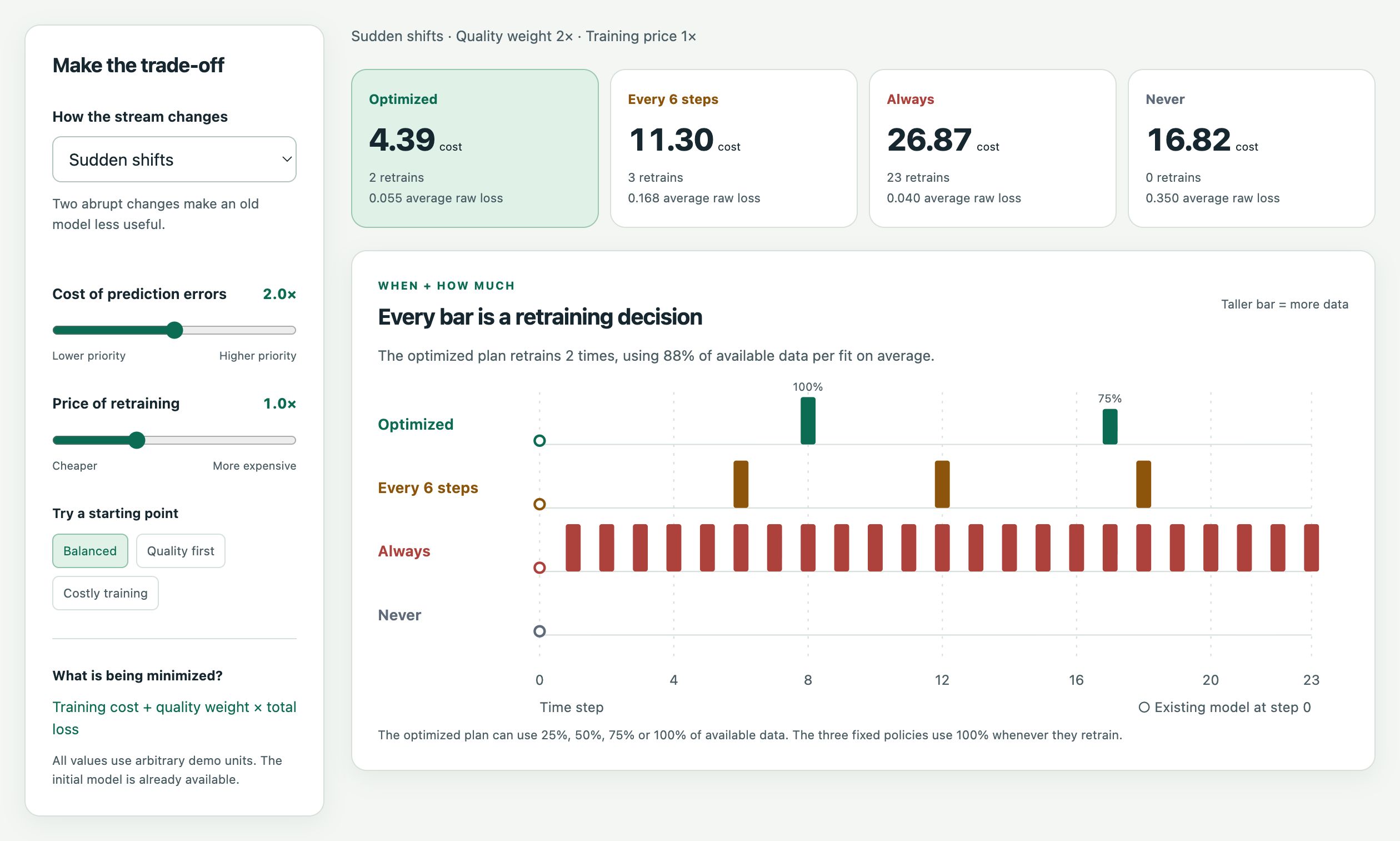The width and height of the screenshot is (1400, 841).
Task: Adjust the Cost of prediction errors slider handle
Action: 174,330
